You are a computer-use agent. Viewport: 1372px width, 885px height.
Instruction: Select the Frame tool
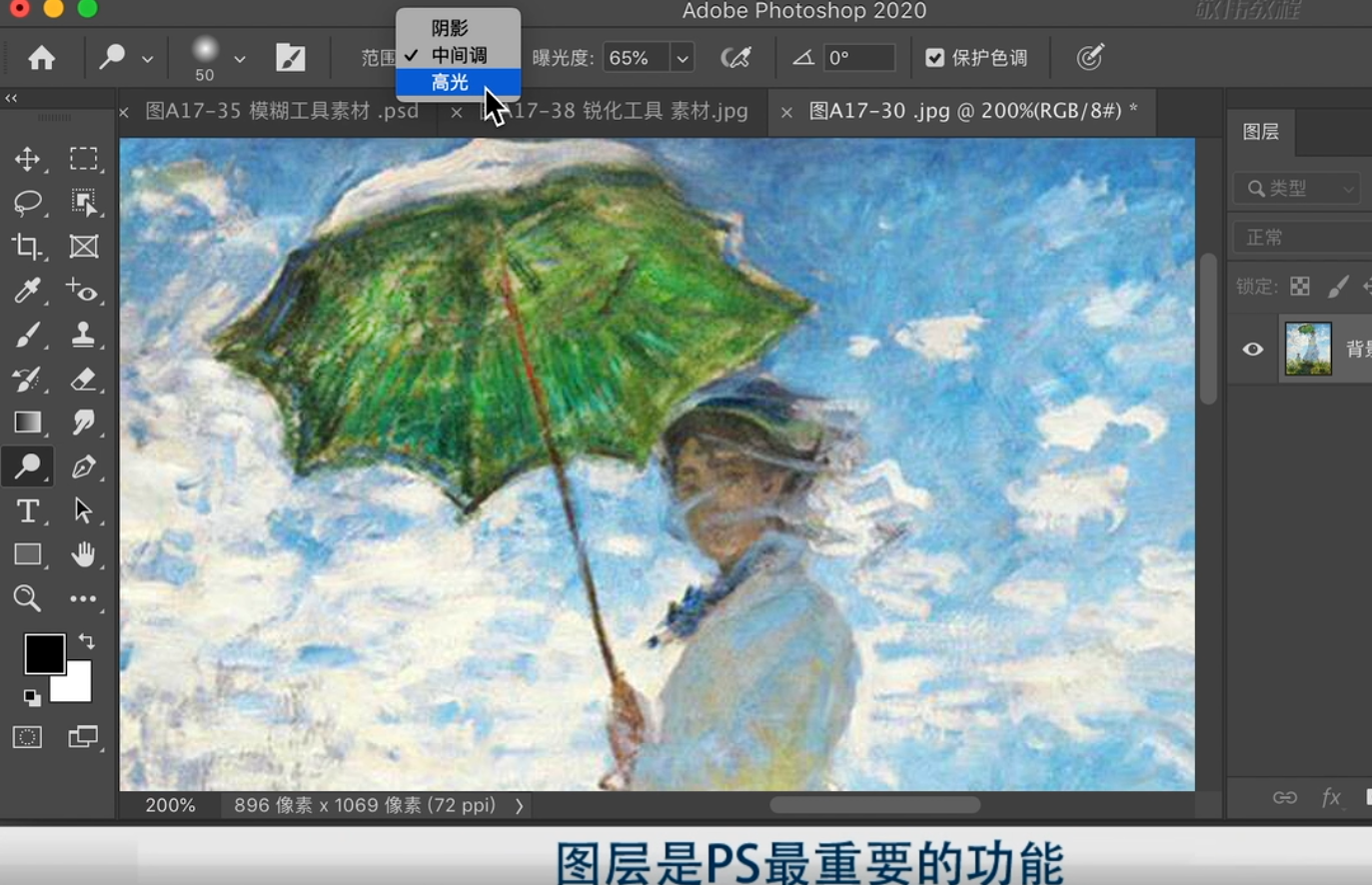pyautogui.click(x=84, y=247)
